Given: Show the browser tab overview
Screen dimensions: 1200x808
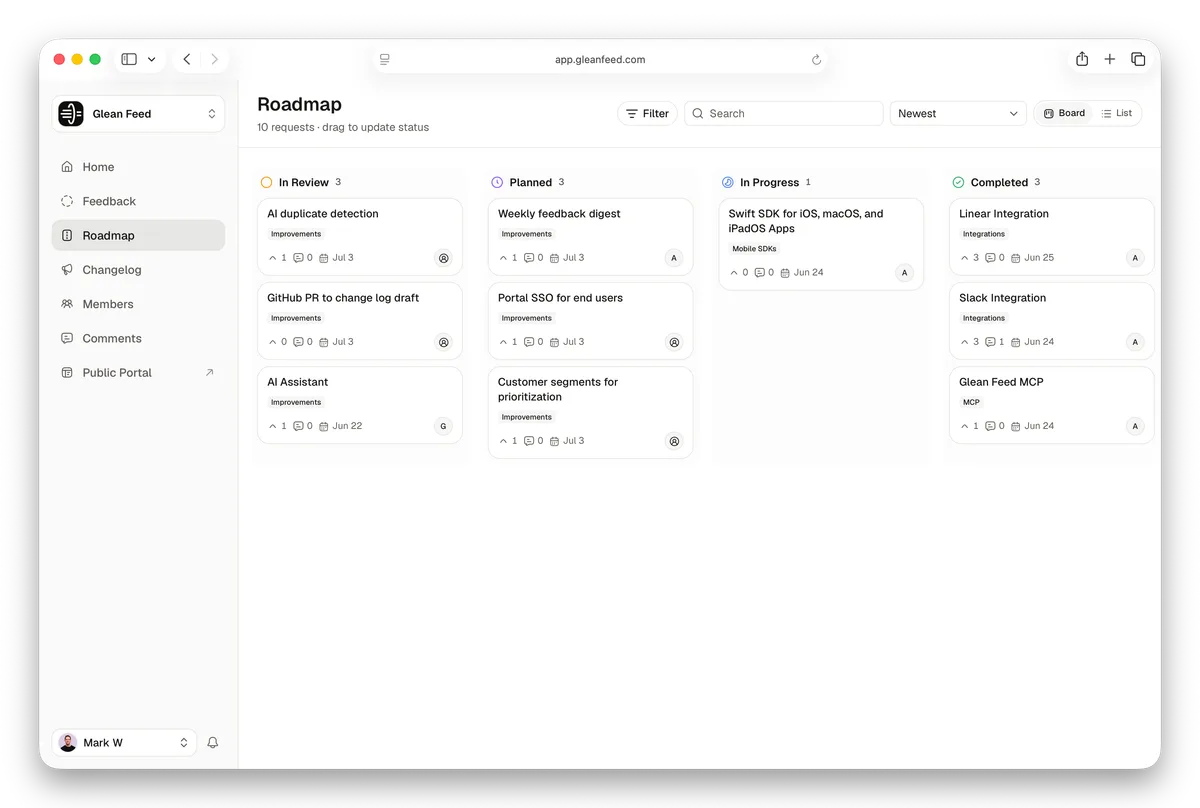Looking at the screenshot, I should [1138, 59].
